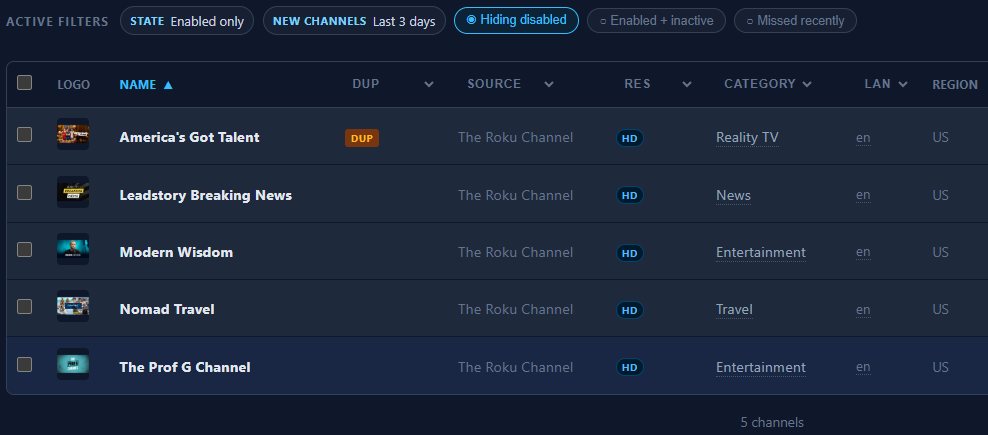The width and height of the screenshot is (988, 435).
Task: Open the DUP column filter dropdown
Action: click(x=429, y=84)
